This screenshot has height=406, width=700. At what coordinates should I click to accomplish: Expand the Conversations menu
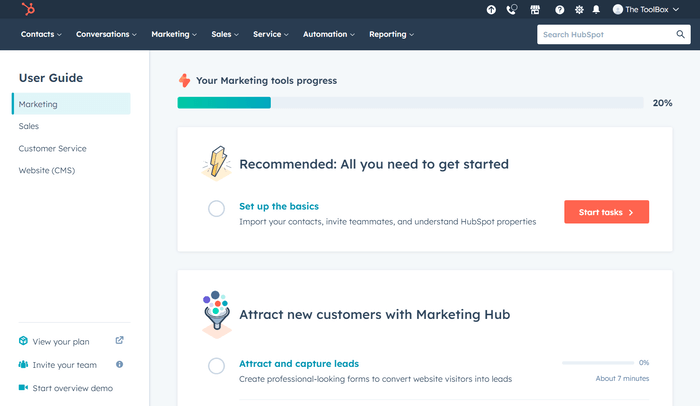[106, 34]
